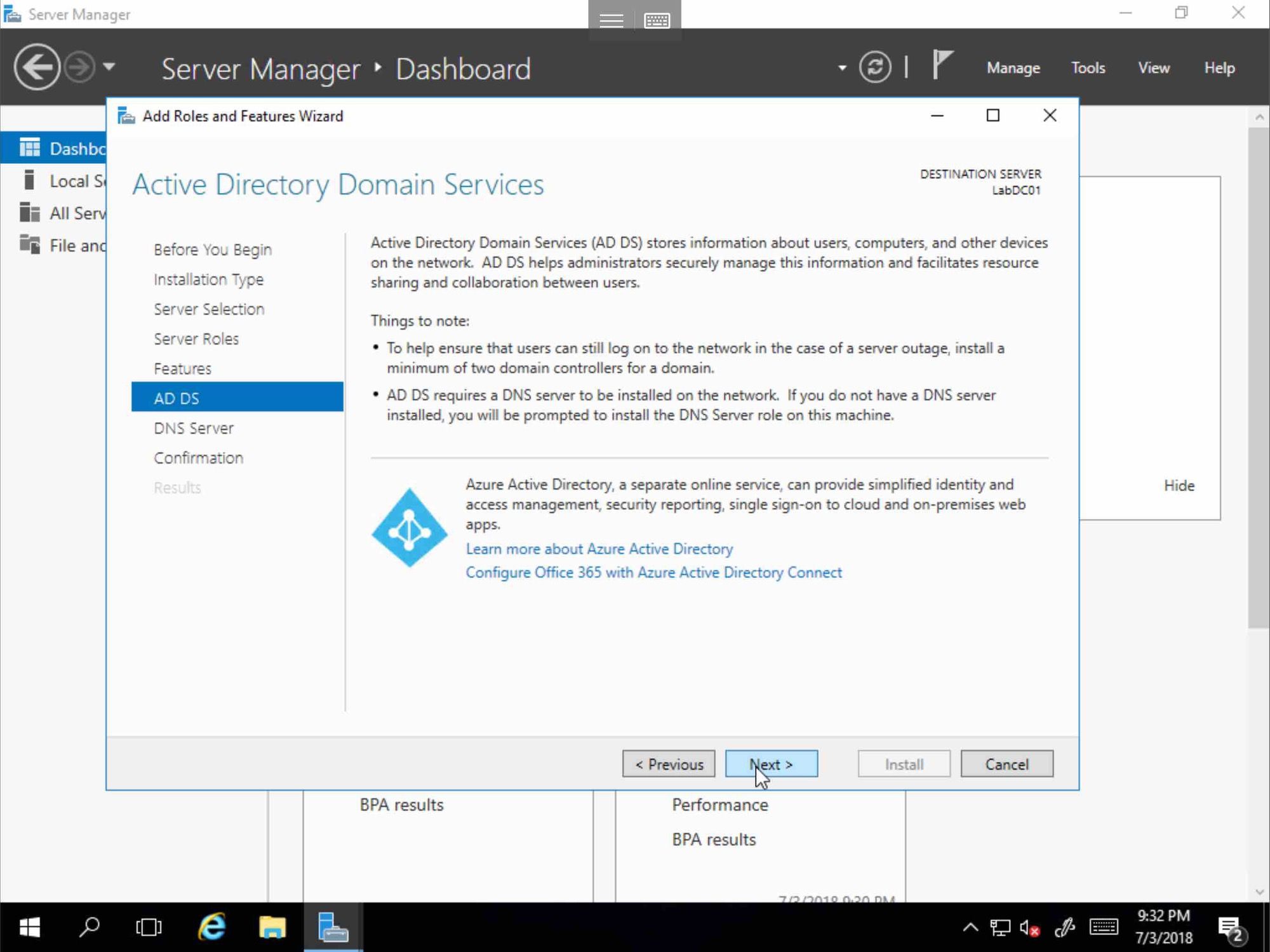This screenshot has height=952, width=1270.
Task: Click the forward navigation arrow
Action: click(79, 67)
